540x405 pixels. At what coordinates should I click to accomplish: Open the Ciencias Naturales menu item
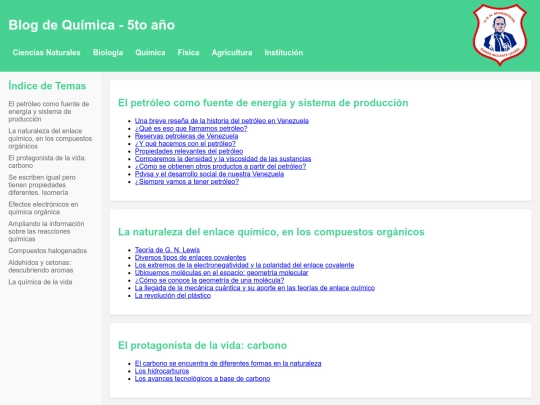pyautogui.click(x=46, y=53)
